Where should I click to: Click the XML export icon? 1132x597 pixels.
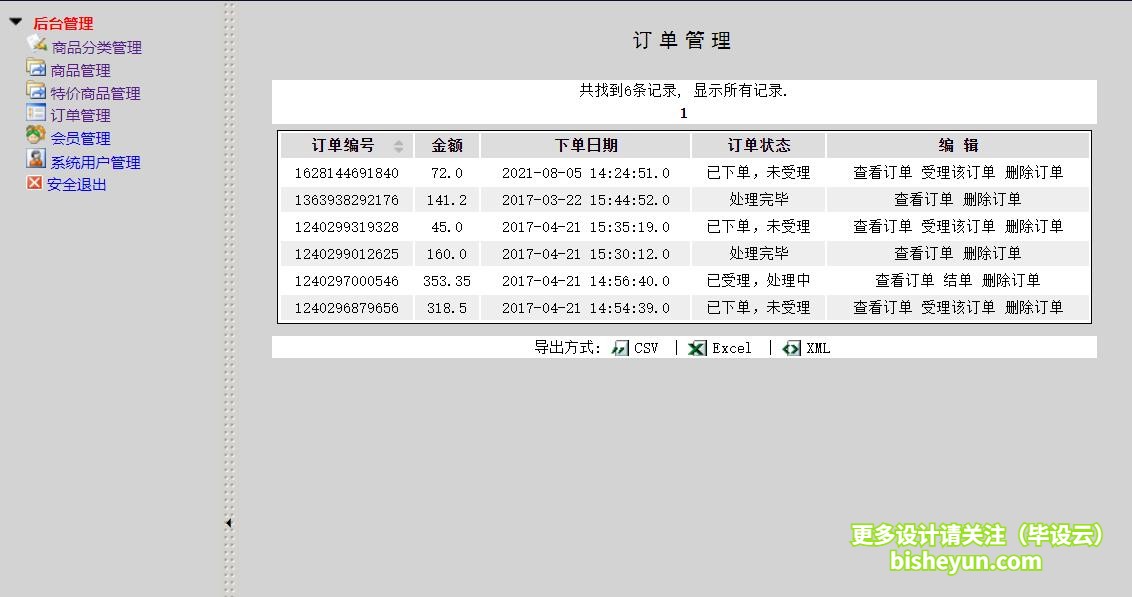coord(790,348)
